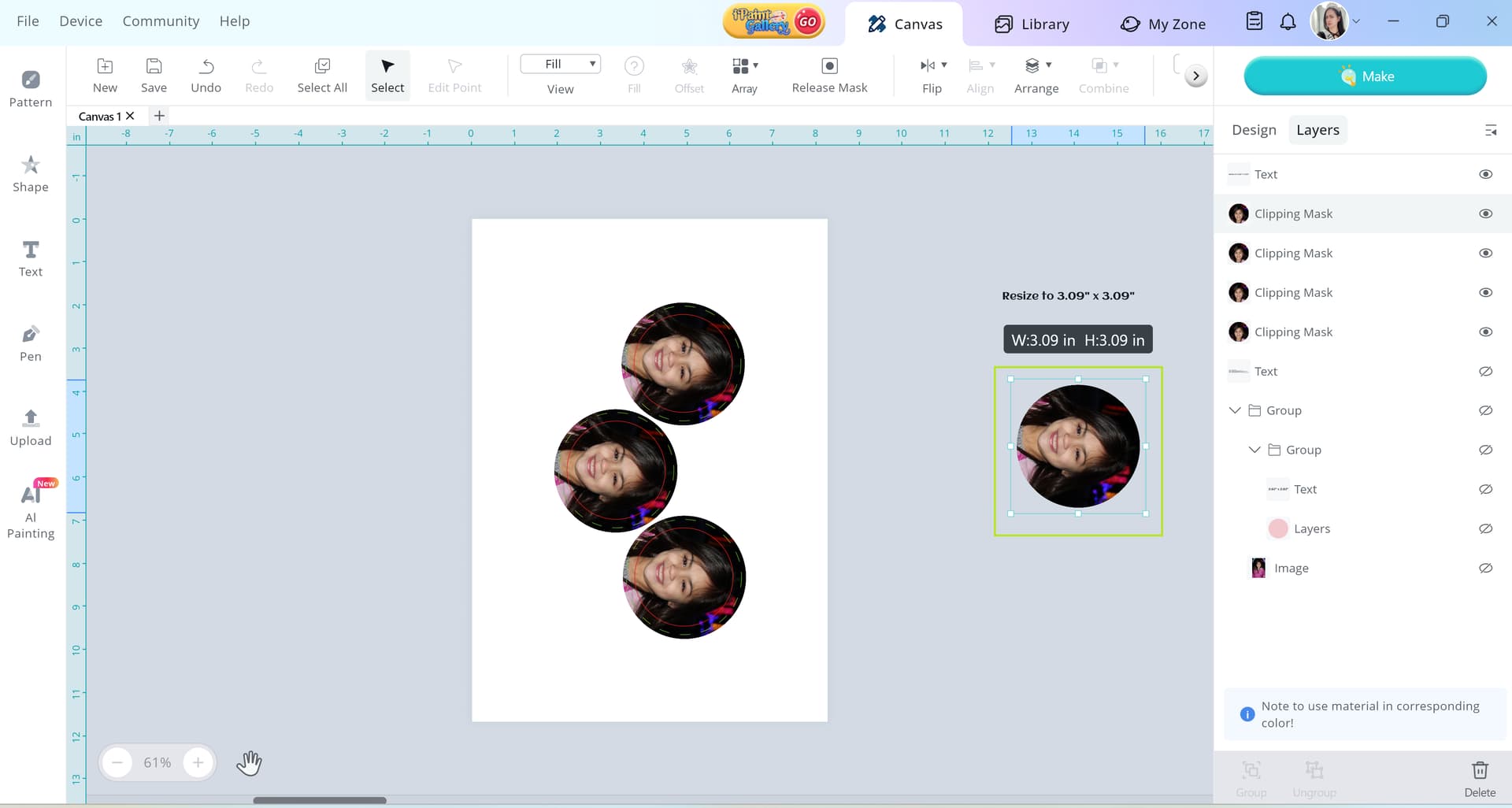This screenshot has width=1512, height=808.
Task: Switch to the Design tab
Action: [1254, 130]
